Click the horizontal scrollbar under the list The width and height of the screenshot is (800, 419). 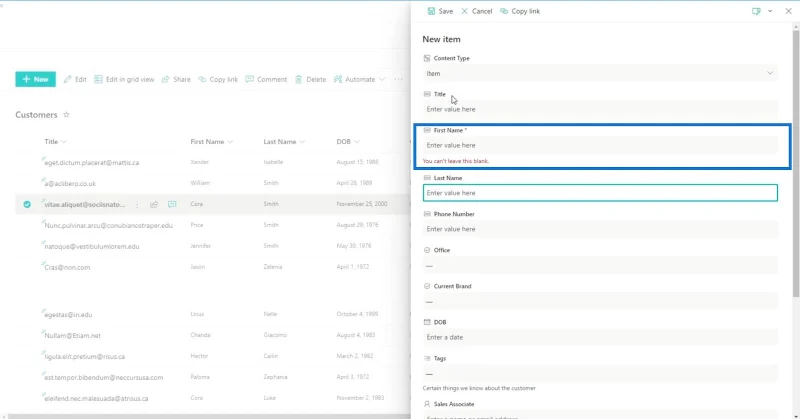pos(207,416)
